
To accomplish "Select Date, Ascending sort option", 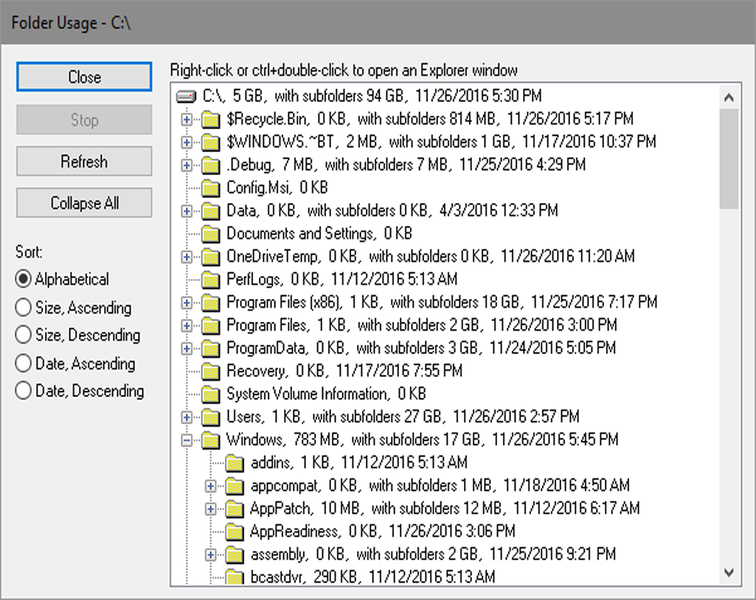I will (x=75, y=363).
